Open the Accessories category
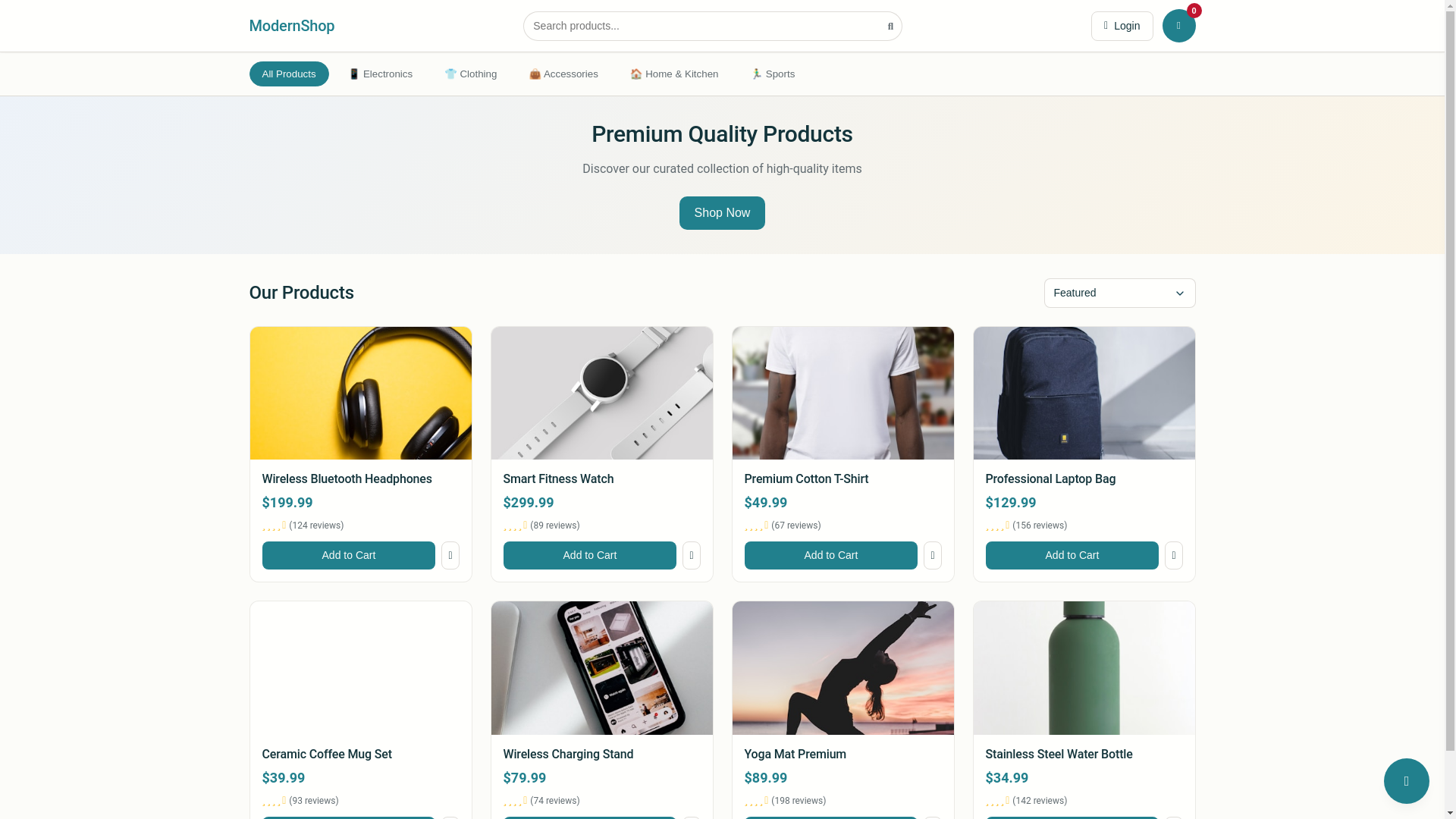Image resolution: width=1456 pixels, height=819 pixels. [563, 74]
